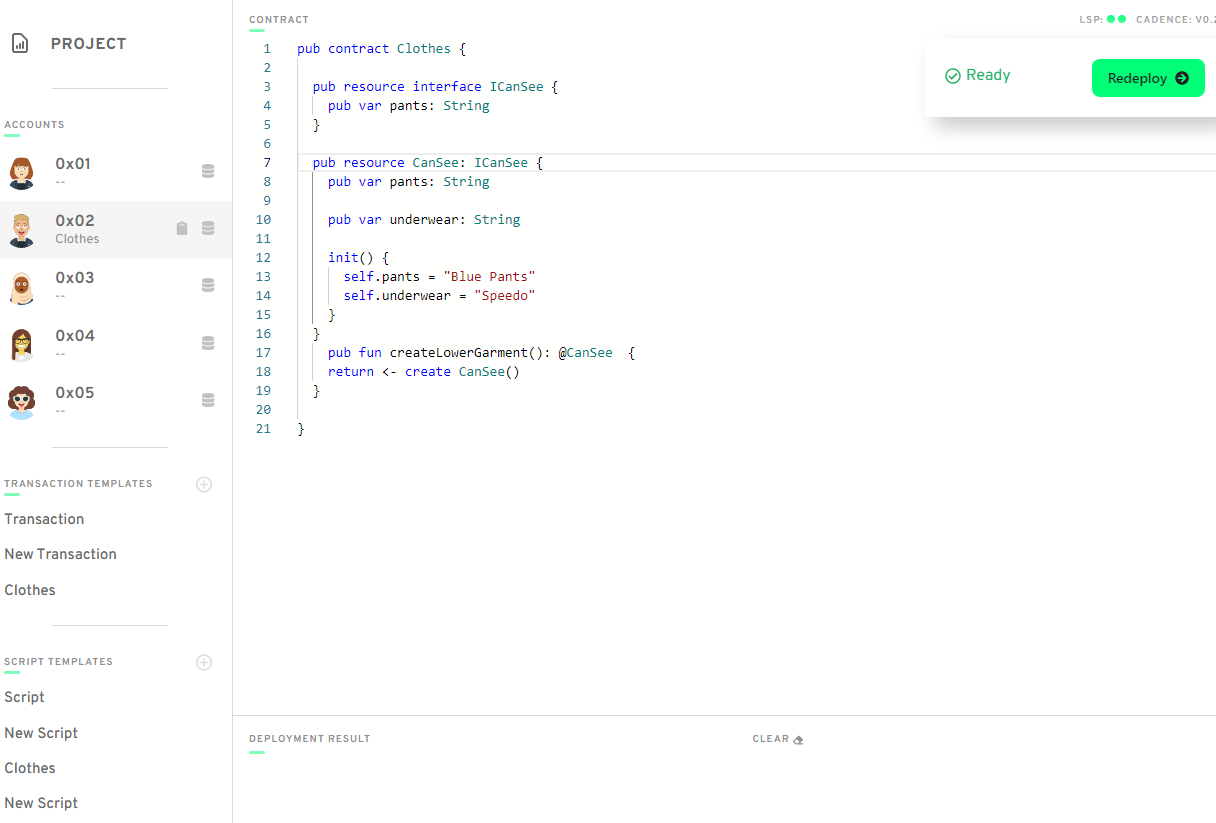1216x823 pixels.
Task: Add a new script template with plus icon
Action: click(x=204, y=662)
